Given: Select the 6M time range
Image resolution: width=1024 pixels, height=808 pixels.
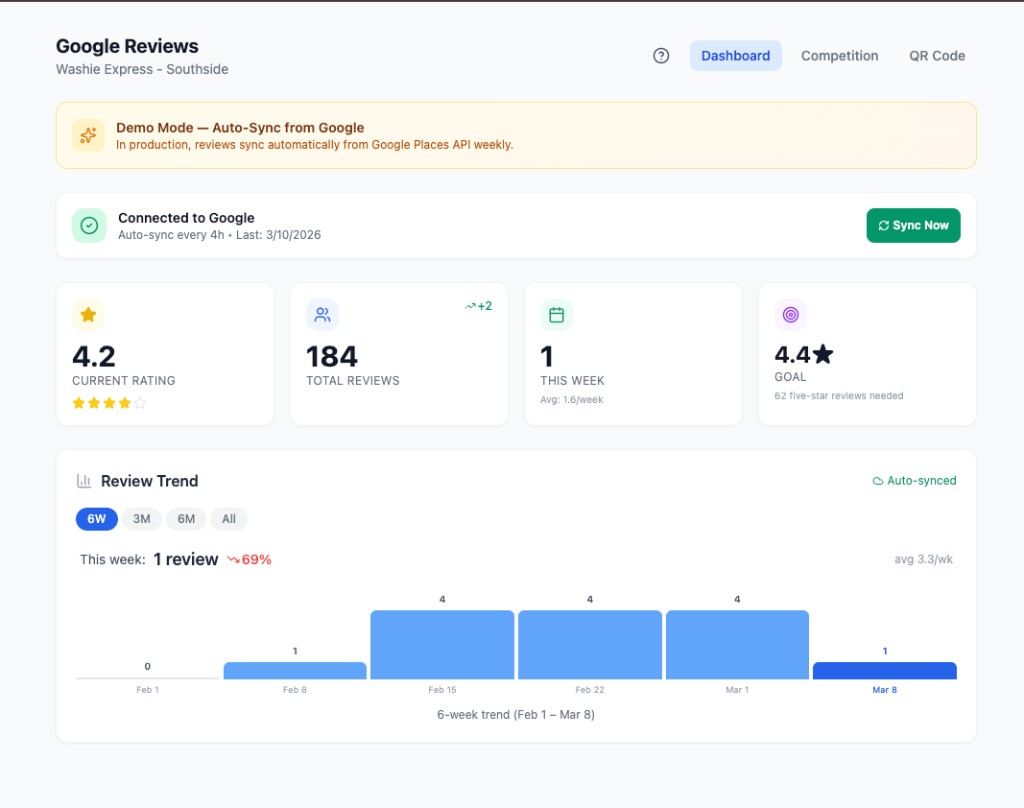Looking at the screenshot, I should point(186,519).
